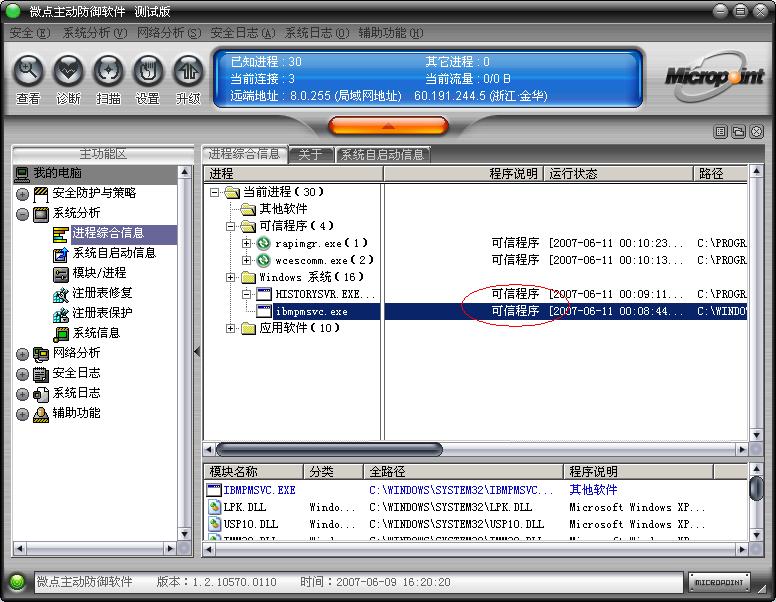This screenshot has width=776, height=602.
Task: Open the 系统分析(V) menu
Action: pyautogui.click(x=95, y=33)
